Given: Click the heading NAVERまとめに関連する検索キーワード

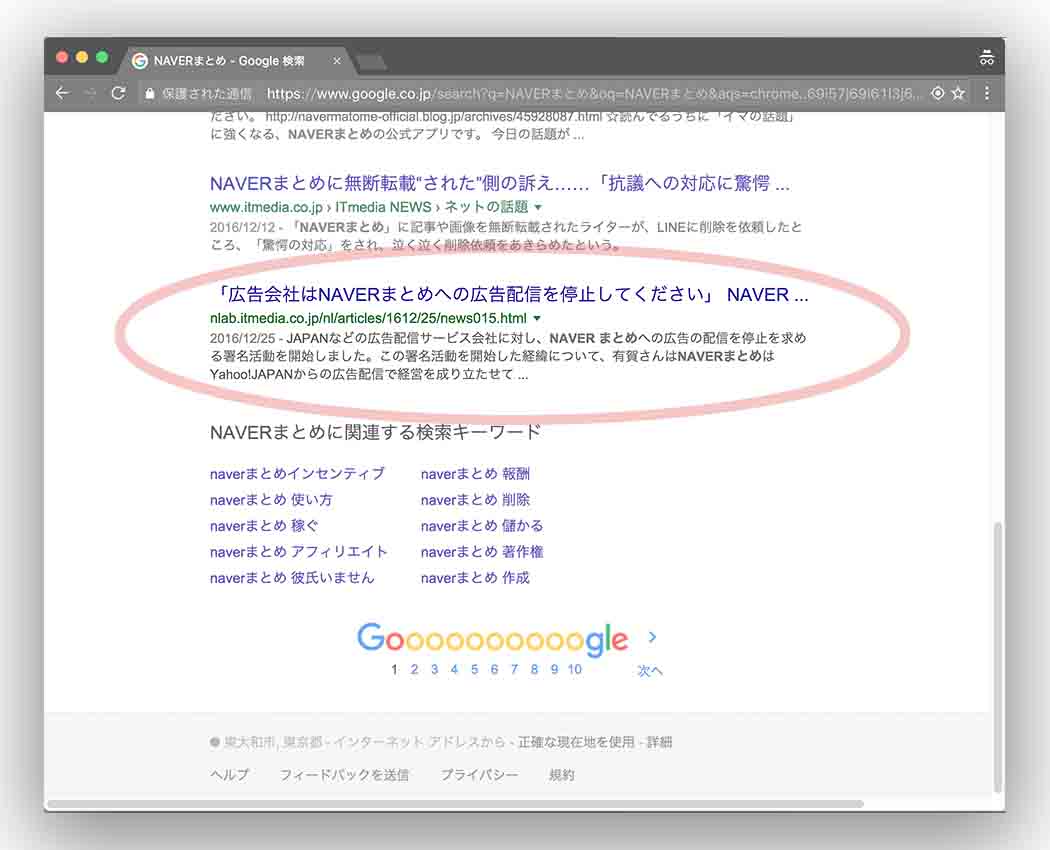Looking at the screenshot, I should click(375, 433).
